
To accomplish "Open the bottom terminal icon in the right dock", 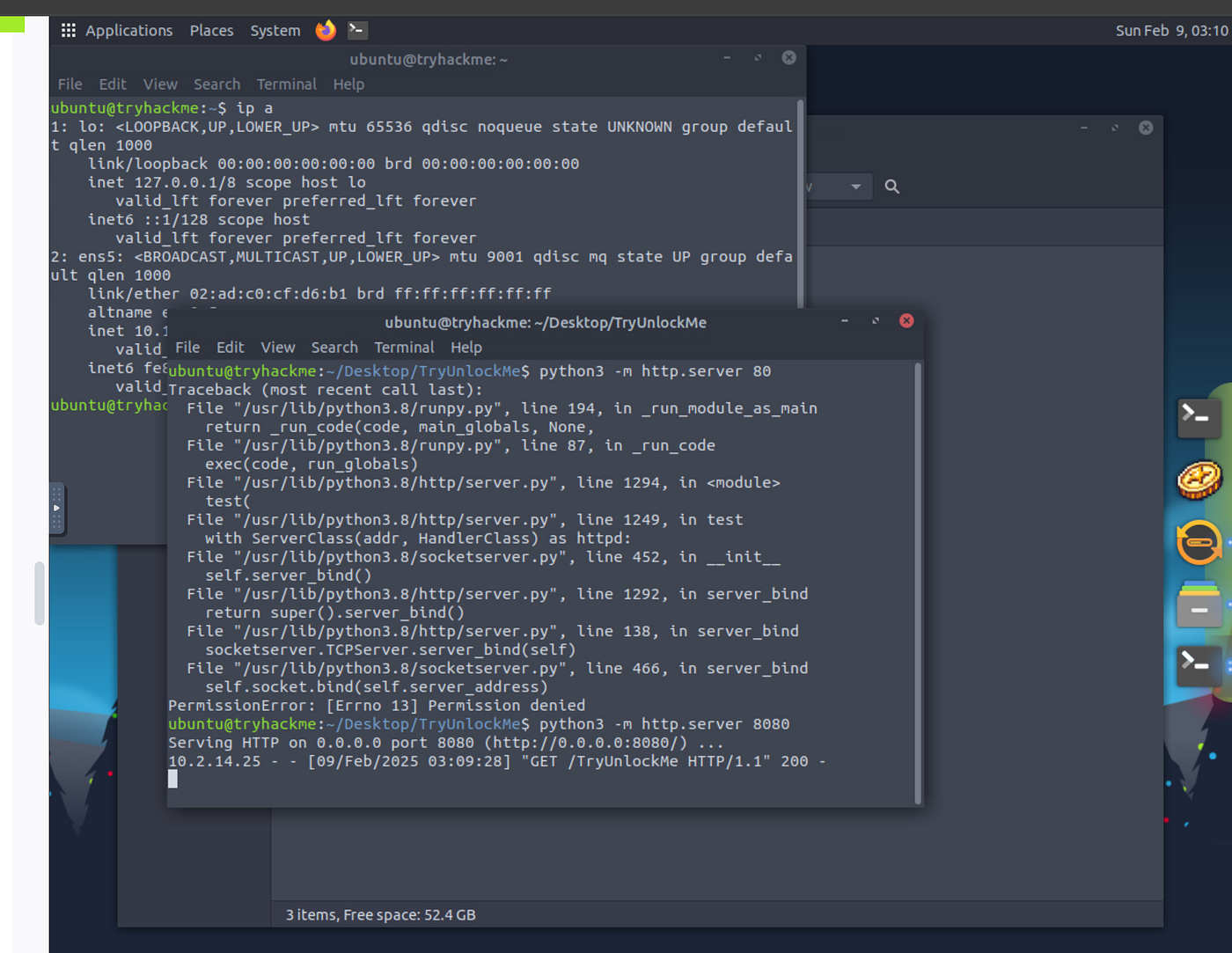I will 1199,665.
